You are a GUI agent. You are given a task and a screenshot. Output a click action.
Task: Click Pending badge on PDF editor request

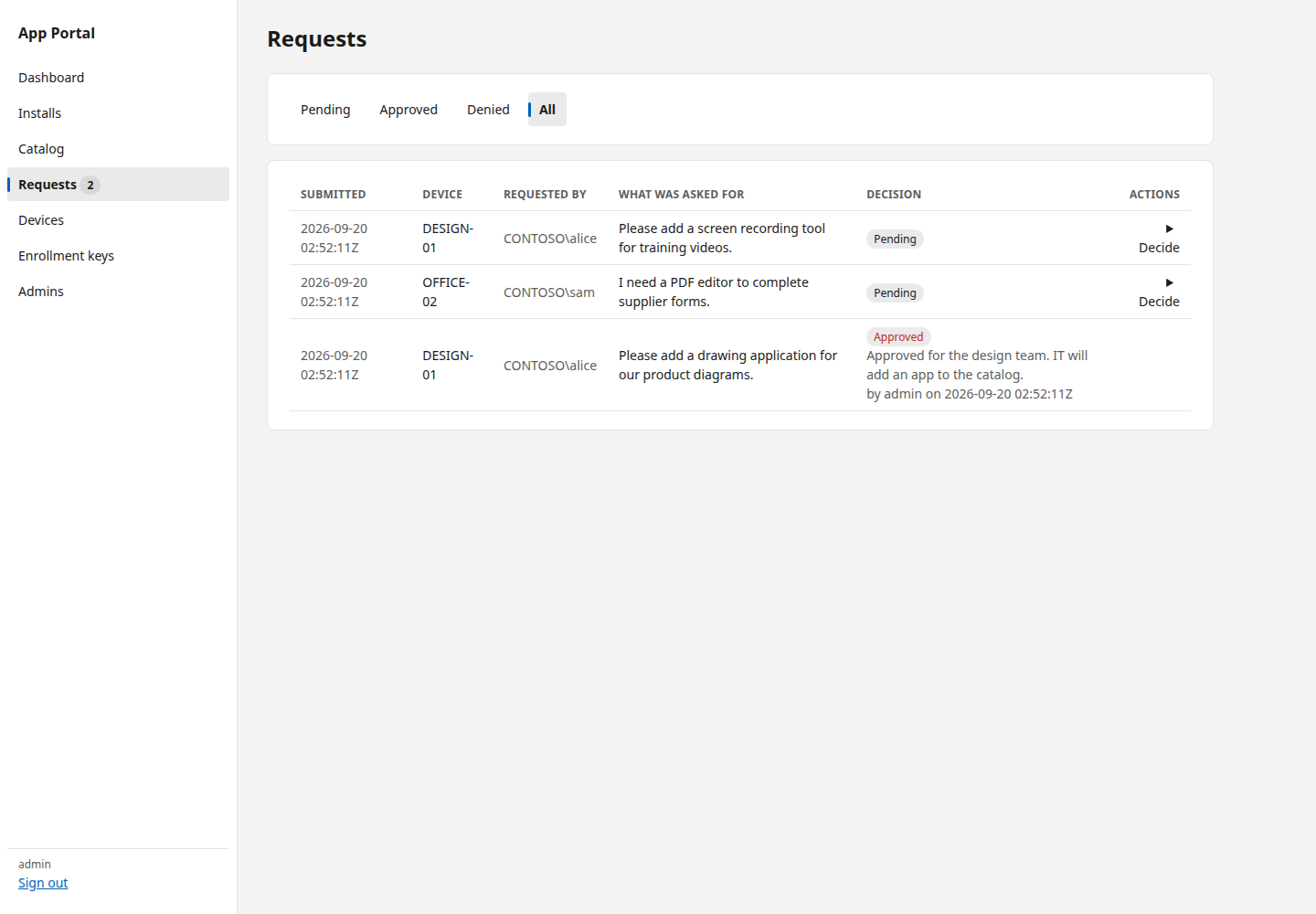coord(895,292)
